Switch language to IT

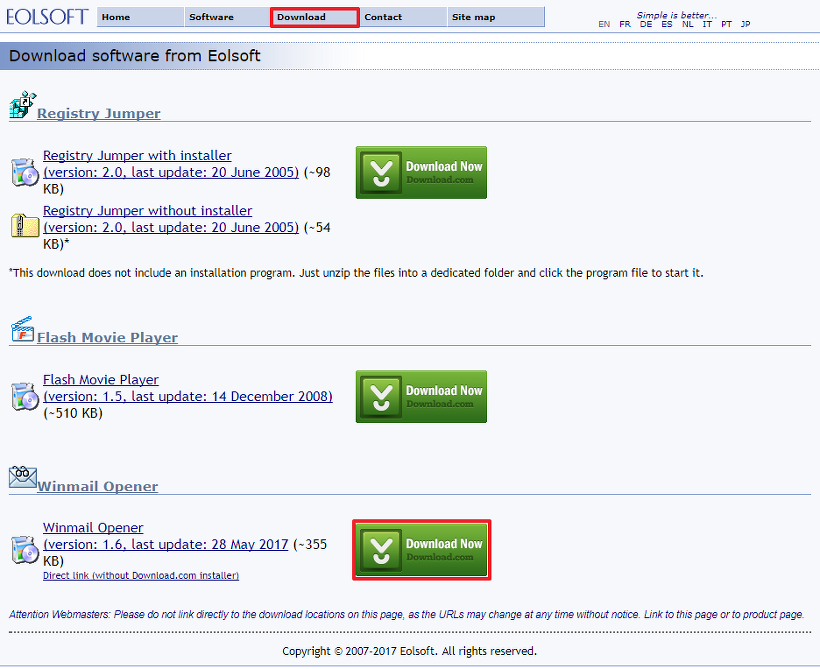707,24
